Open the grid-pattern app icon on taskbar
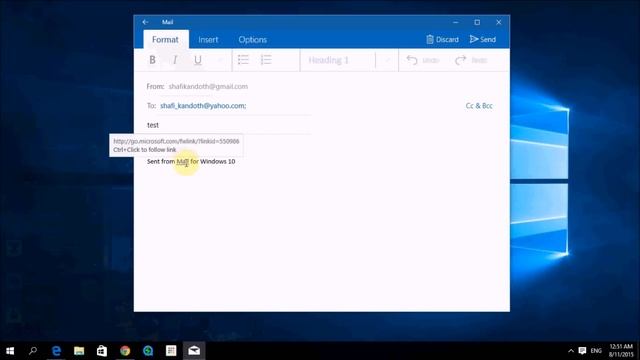 click(171, 351)
